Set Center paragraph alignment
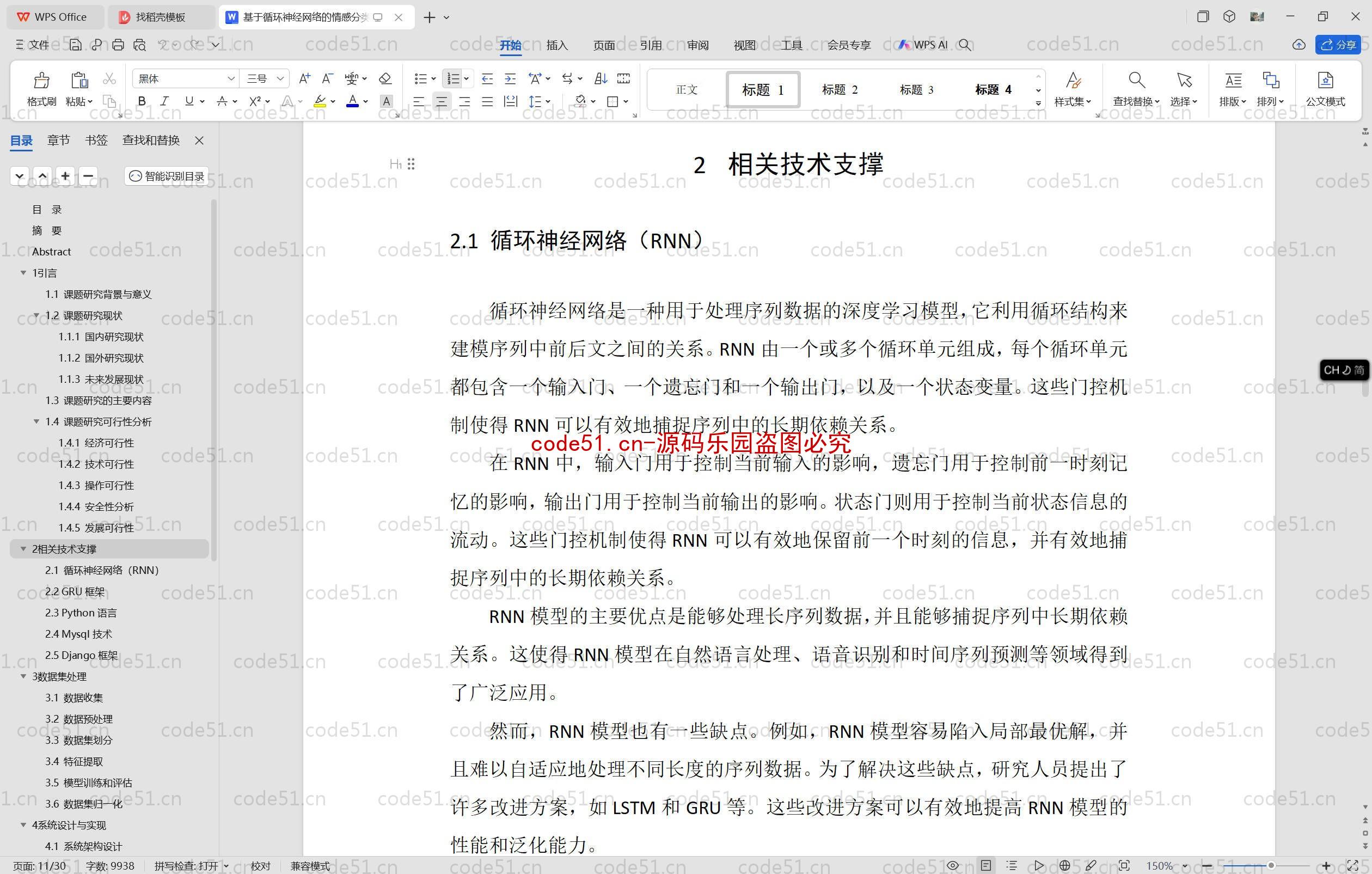 tap(441, 101)
